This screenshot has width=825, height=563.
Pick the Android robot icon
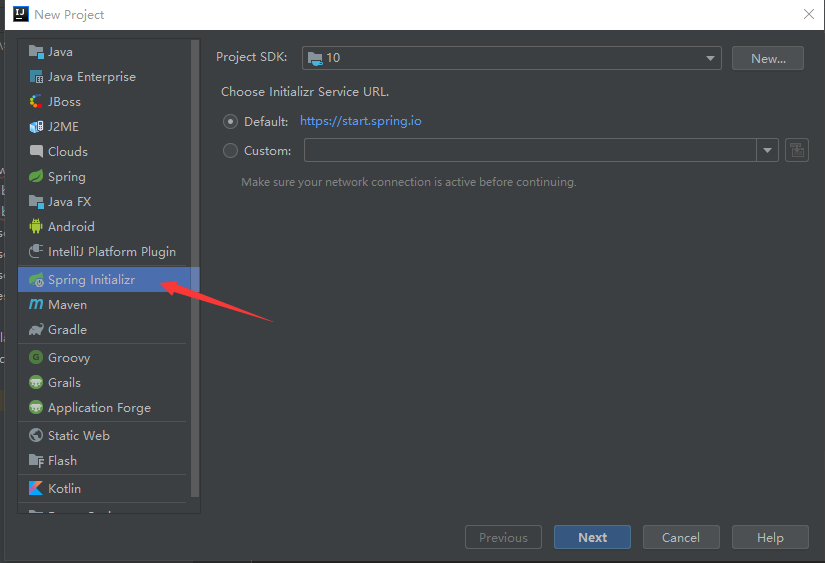click(36, 226)
